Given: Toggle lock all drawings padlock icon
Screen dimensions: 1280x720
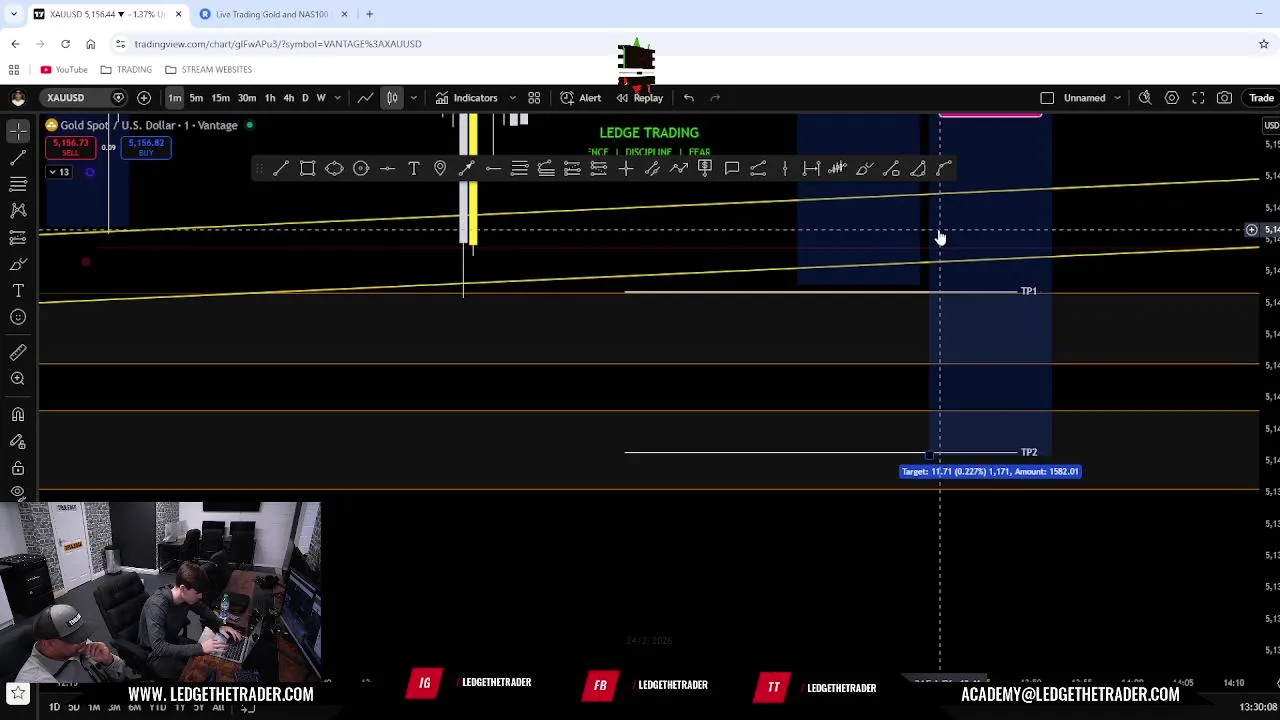Looking at the screenshot, I should coord(18,468).
